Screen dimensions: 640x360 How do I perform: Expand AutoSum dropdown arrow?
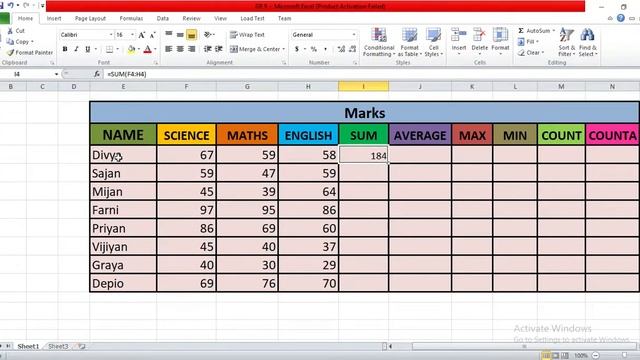pos(553,31)
